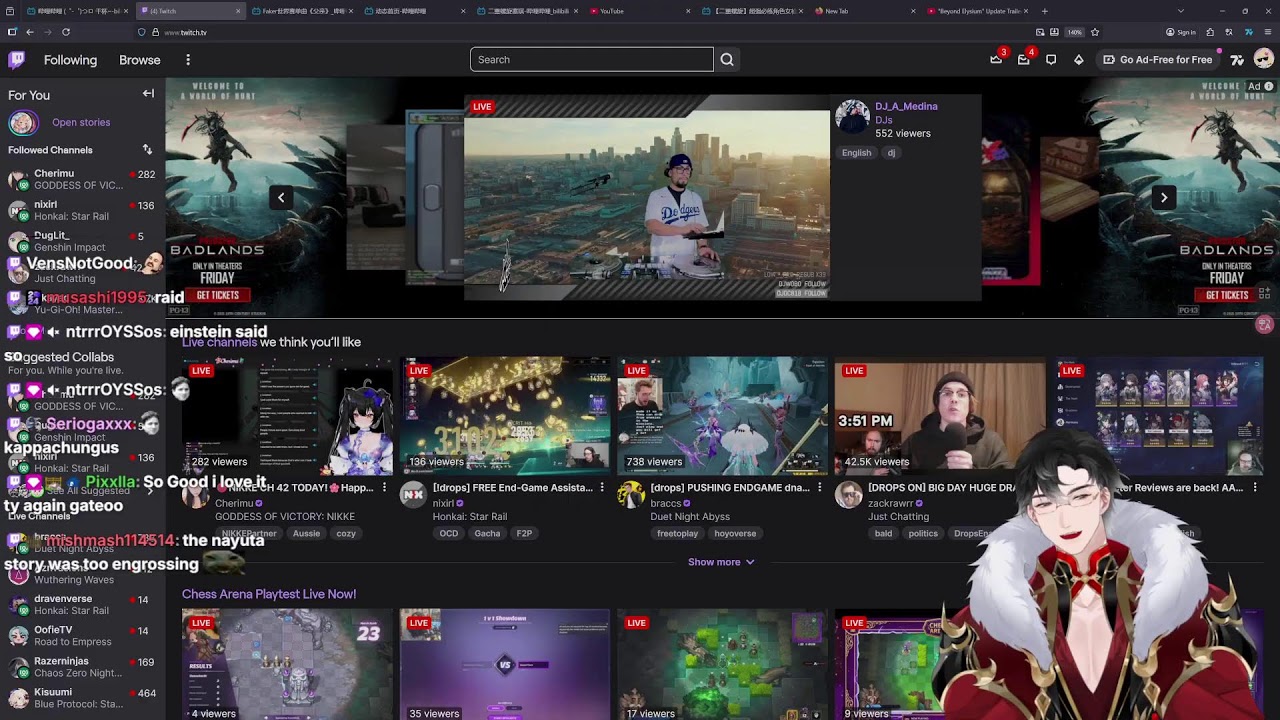Open Chess Arena Playtest Live Now link
The width and height of the screenshot is (1280, 720).
click(x=269, y=594)
